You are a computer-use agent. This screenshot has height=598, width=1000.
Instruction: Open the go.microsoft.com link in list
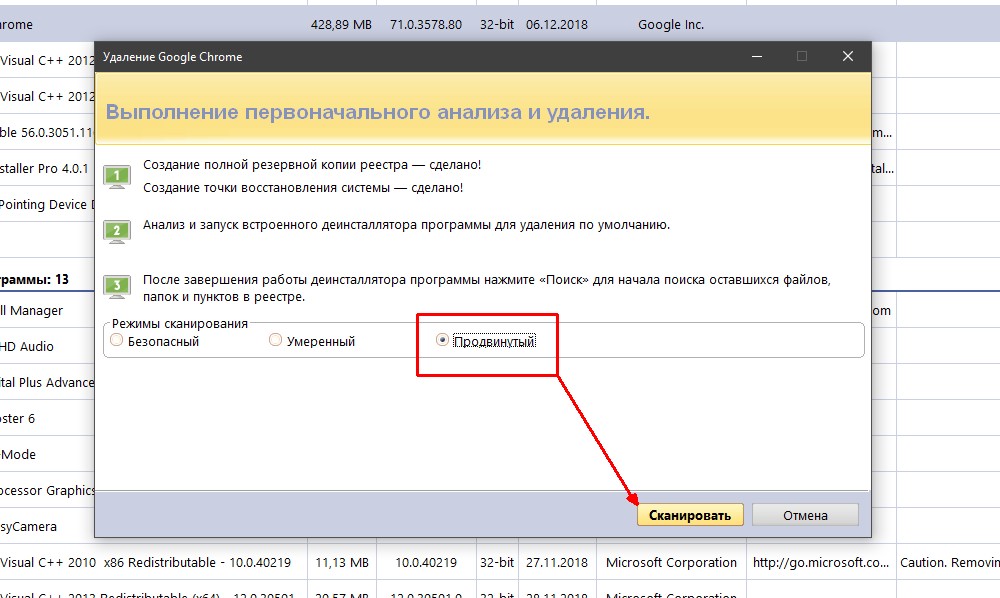[x=819, y=562]
